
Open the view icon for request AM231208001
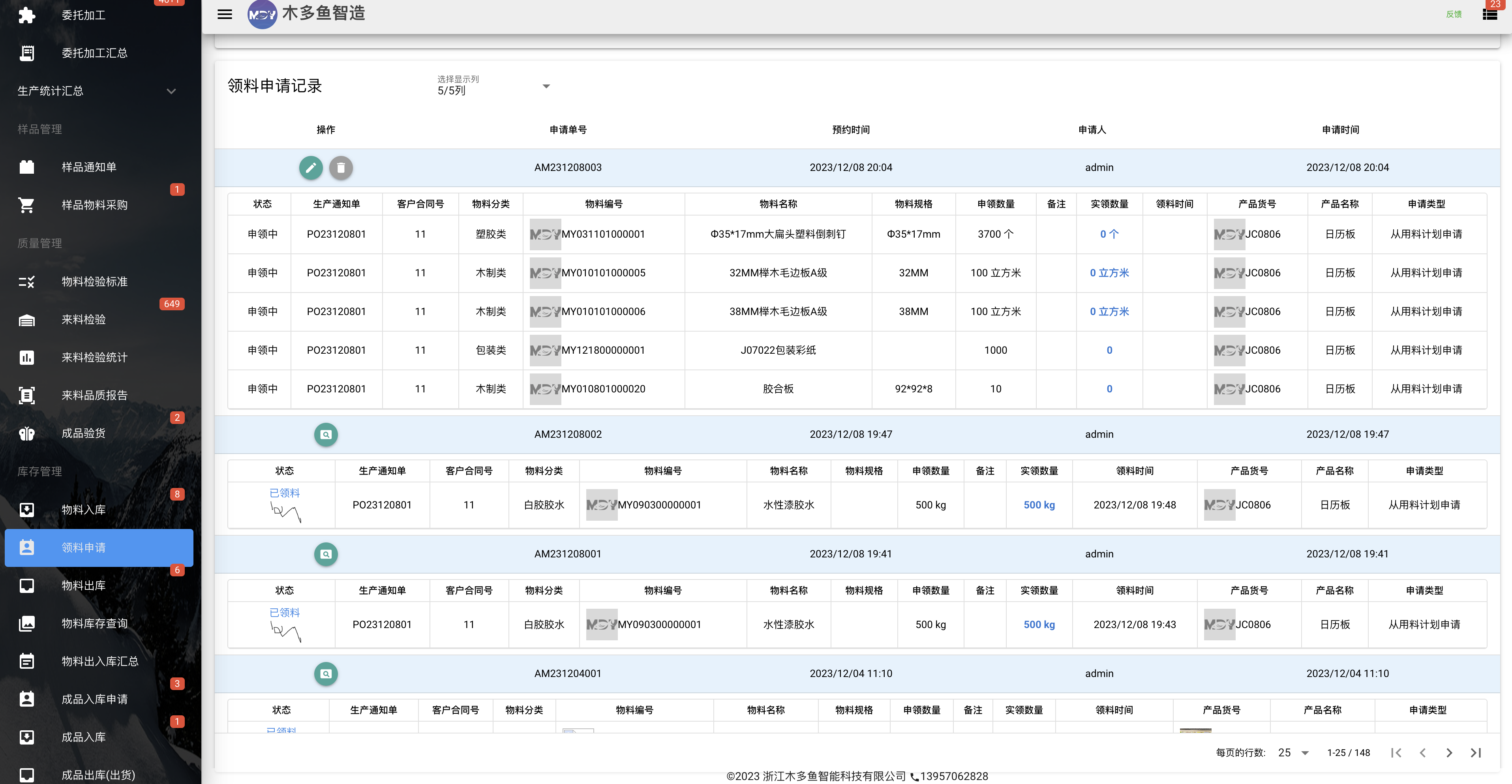pos(326,554)
